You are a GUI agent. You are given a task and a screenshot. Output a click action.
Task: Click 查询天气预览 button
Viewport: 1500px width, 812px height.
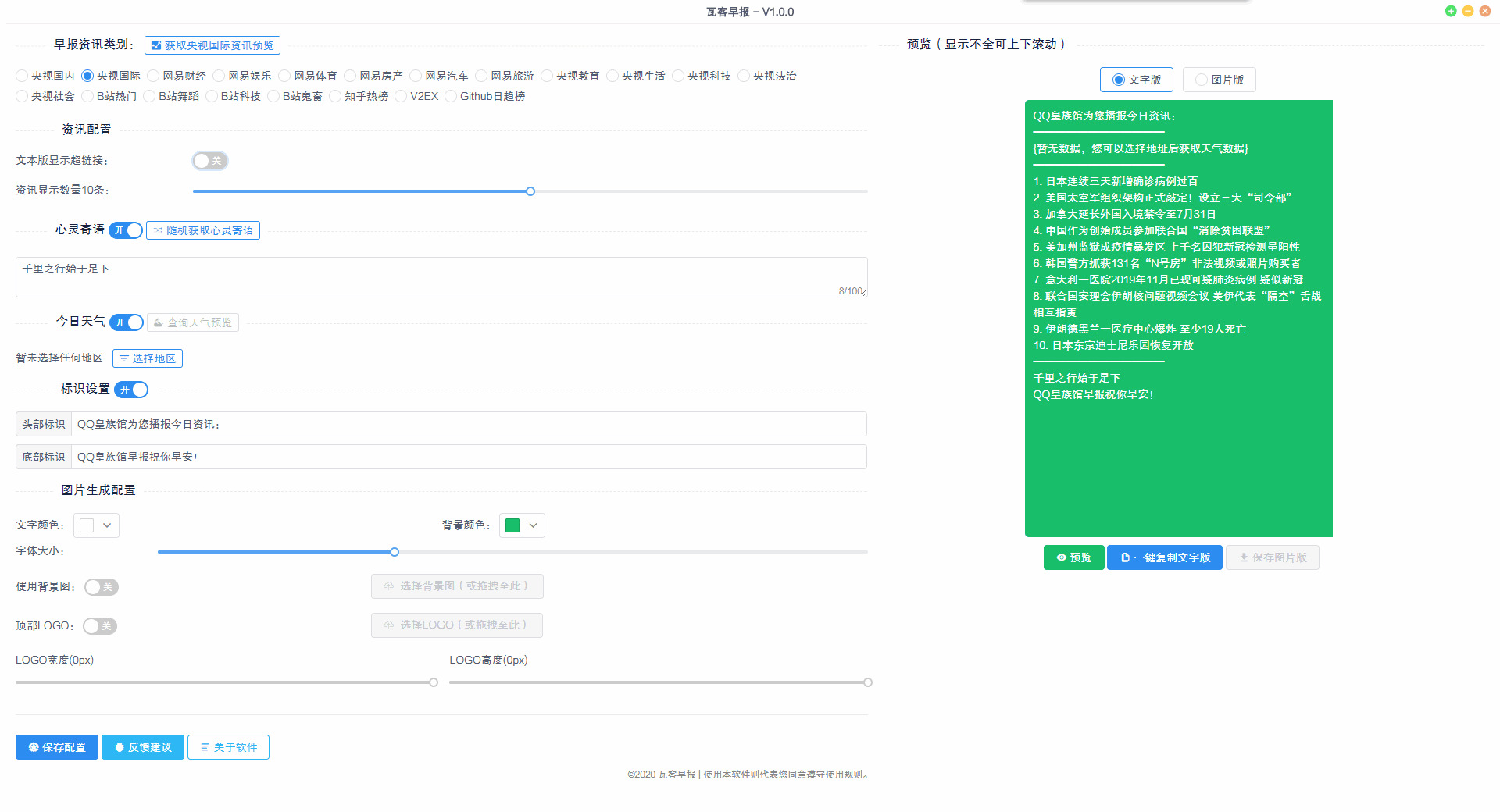(193, 322)
